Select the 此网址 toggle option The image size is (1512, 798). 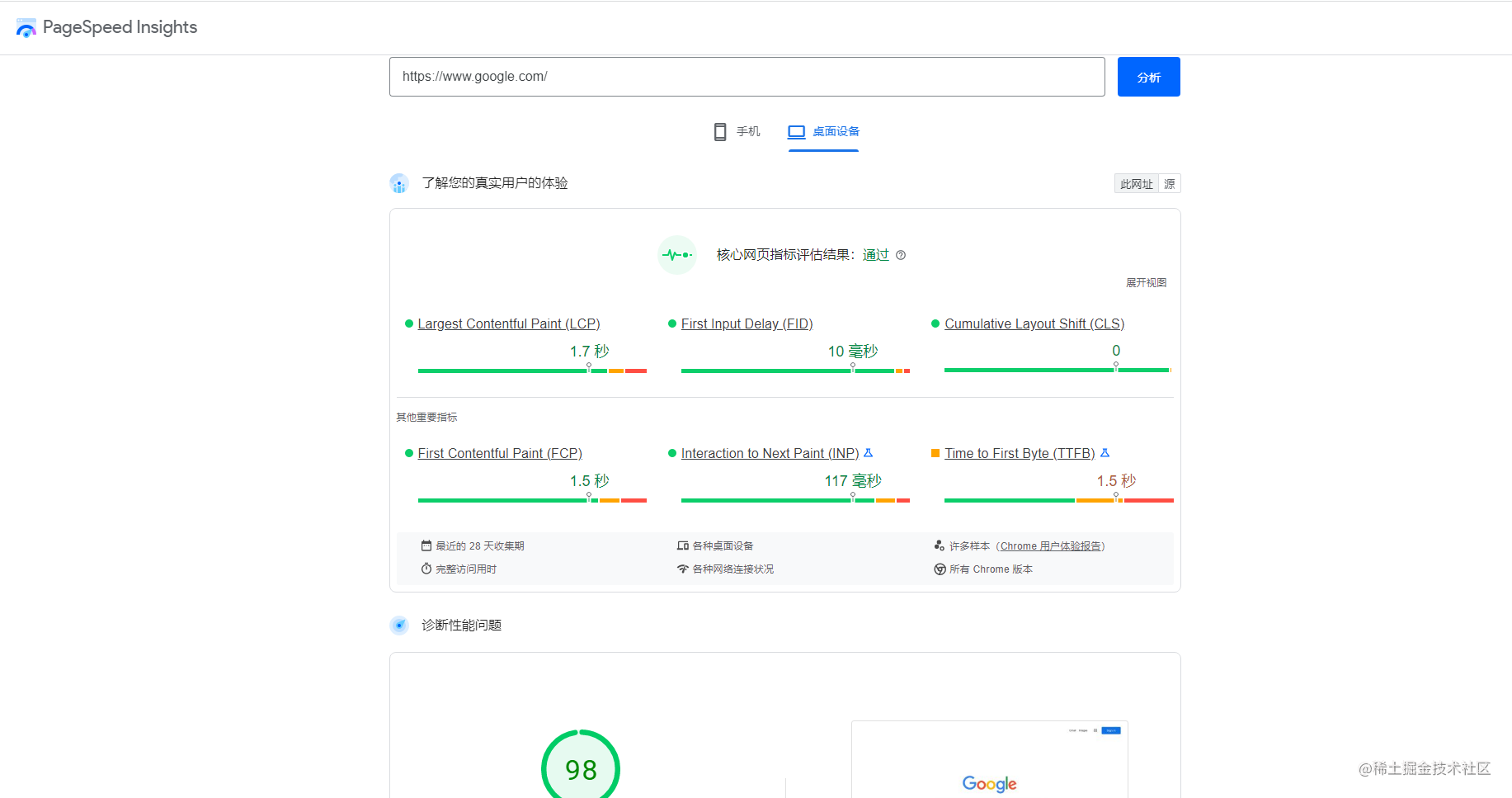tap(1137, 183)
